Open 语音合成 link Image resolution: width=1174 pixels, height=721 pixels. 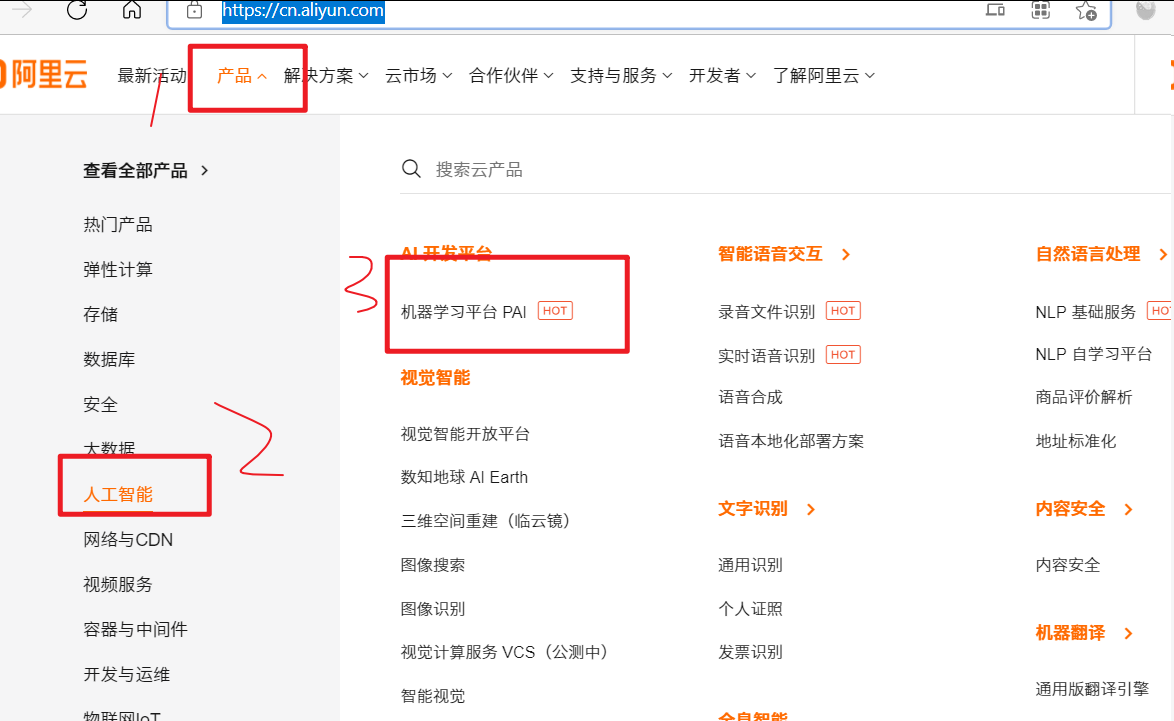[x=750, y=398]
